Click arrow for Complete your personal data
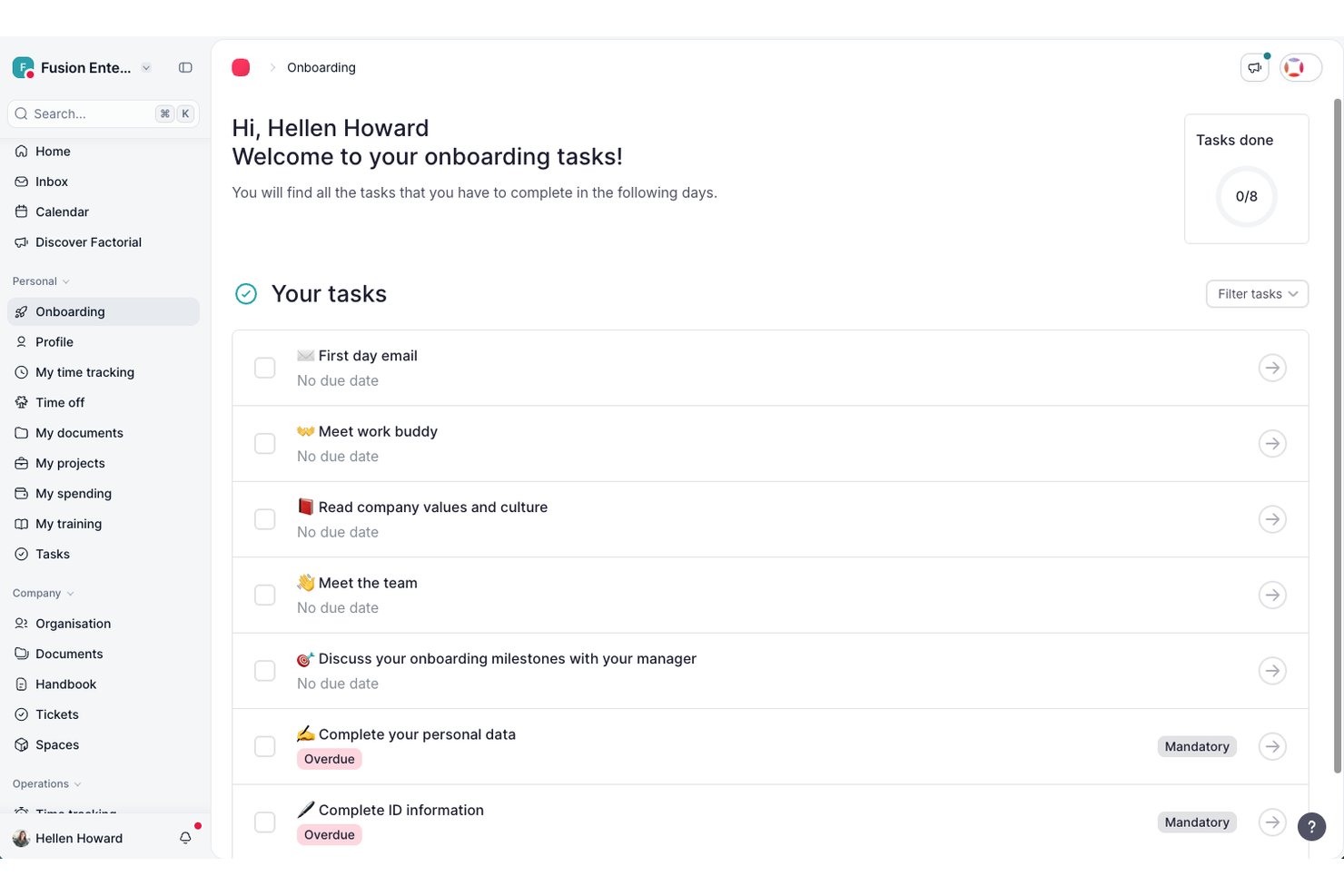 coord(1272,746)
